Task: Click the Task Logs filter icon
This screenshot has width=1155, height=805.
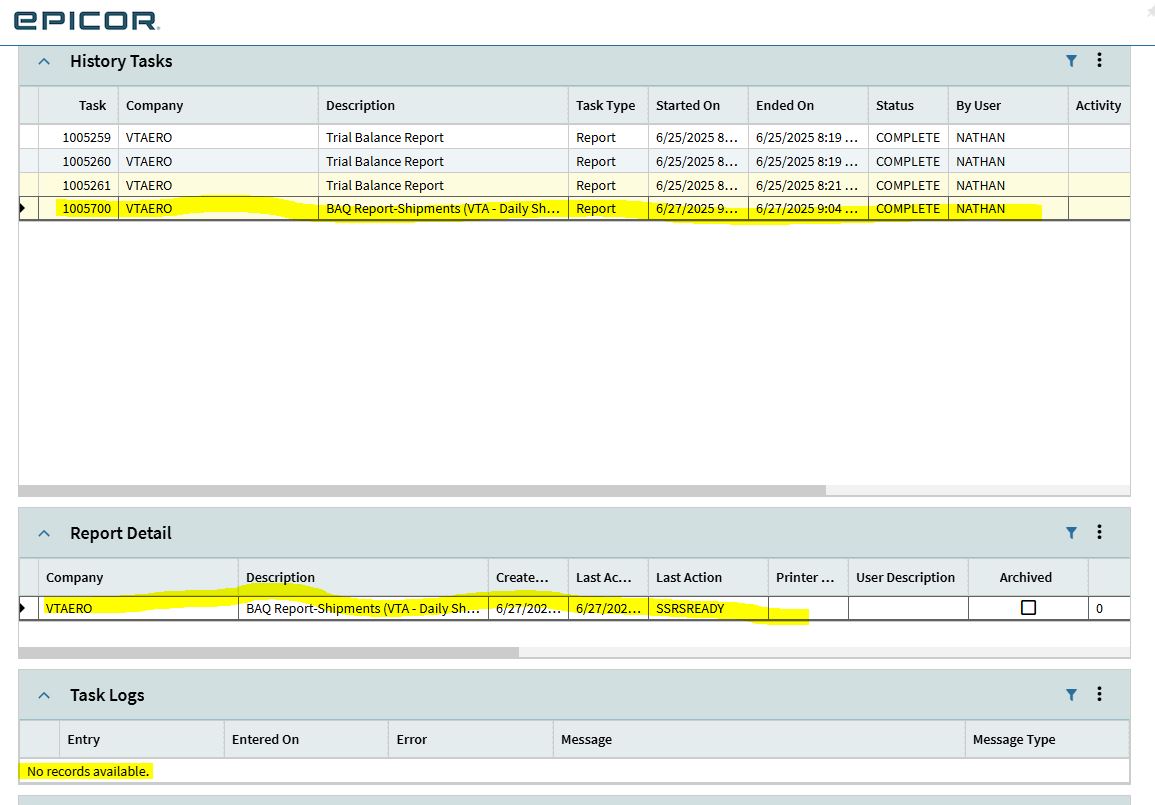Action: click(x=1071, y=695)
